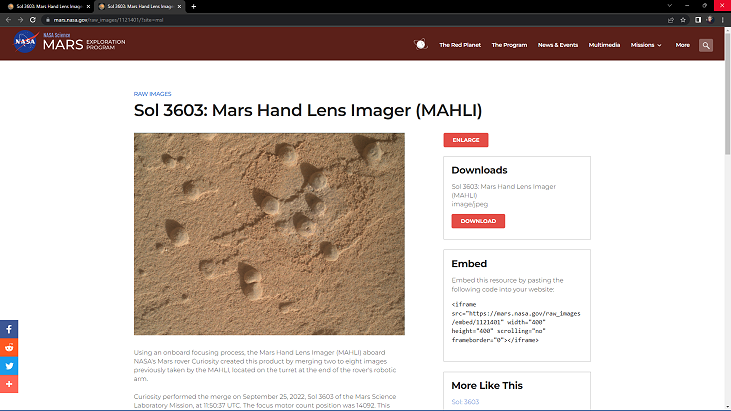The height and width of the screenshot is (411, 731).
Task: Click the DOWNLOAD button
Action: [x=478, y=221]
